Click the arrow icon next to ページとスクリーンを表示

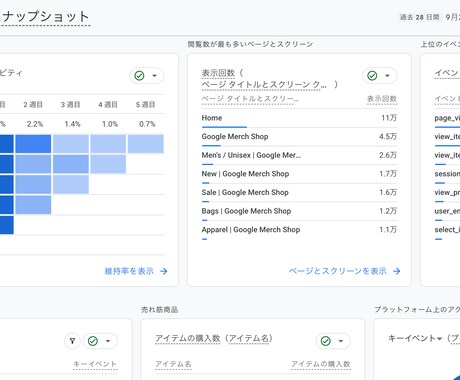(396, 271)
